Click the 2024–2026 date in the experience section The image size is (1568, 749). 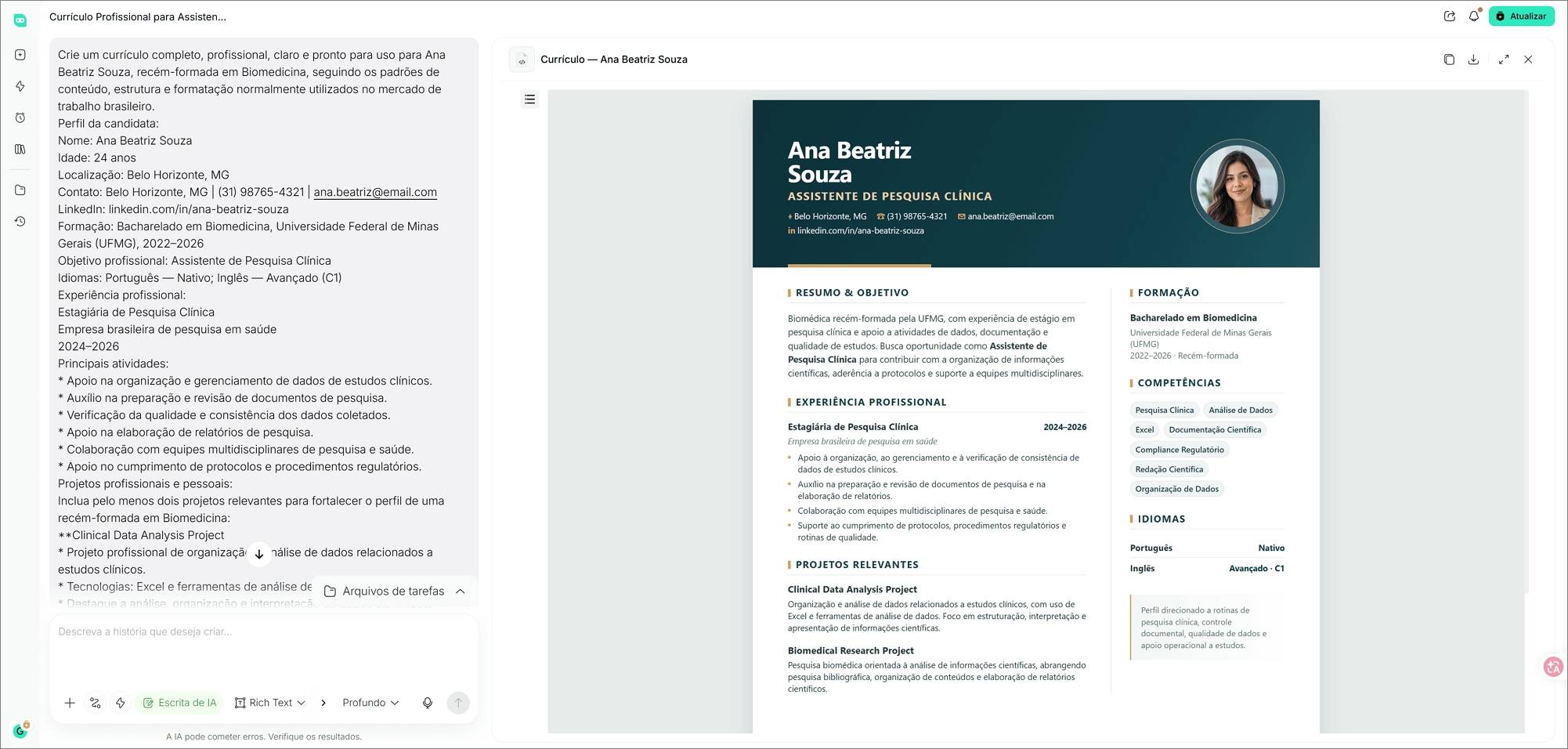[x=1065, y=427]
